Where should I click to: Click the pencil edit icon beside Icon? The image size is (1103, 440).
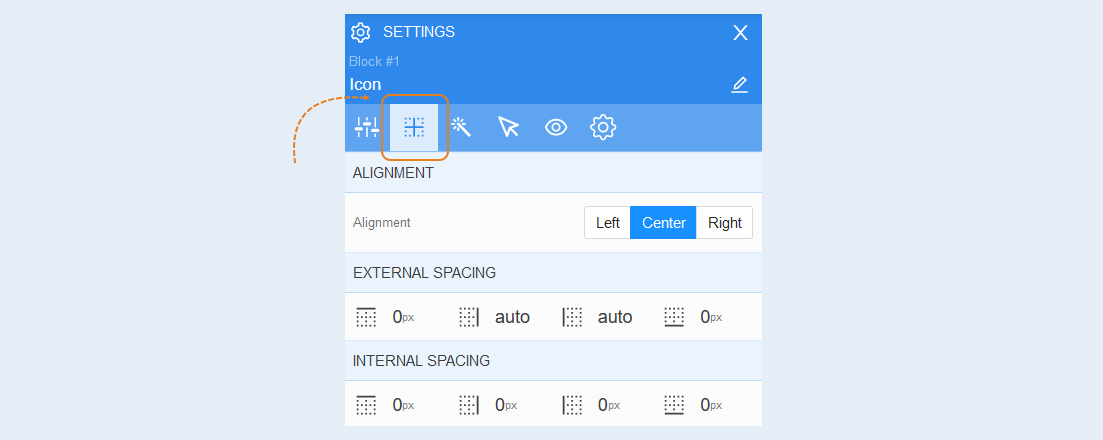coord(739,85)
